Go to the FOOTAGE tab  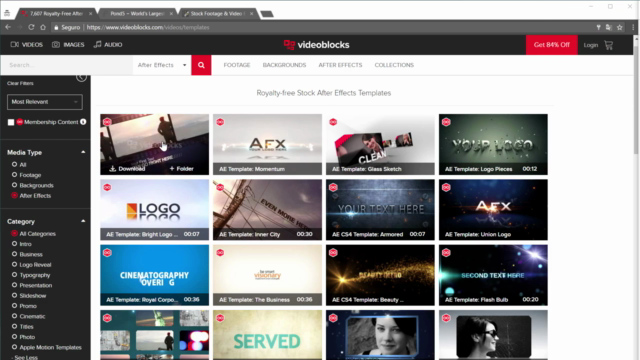click(237, 65)
